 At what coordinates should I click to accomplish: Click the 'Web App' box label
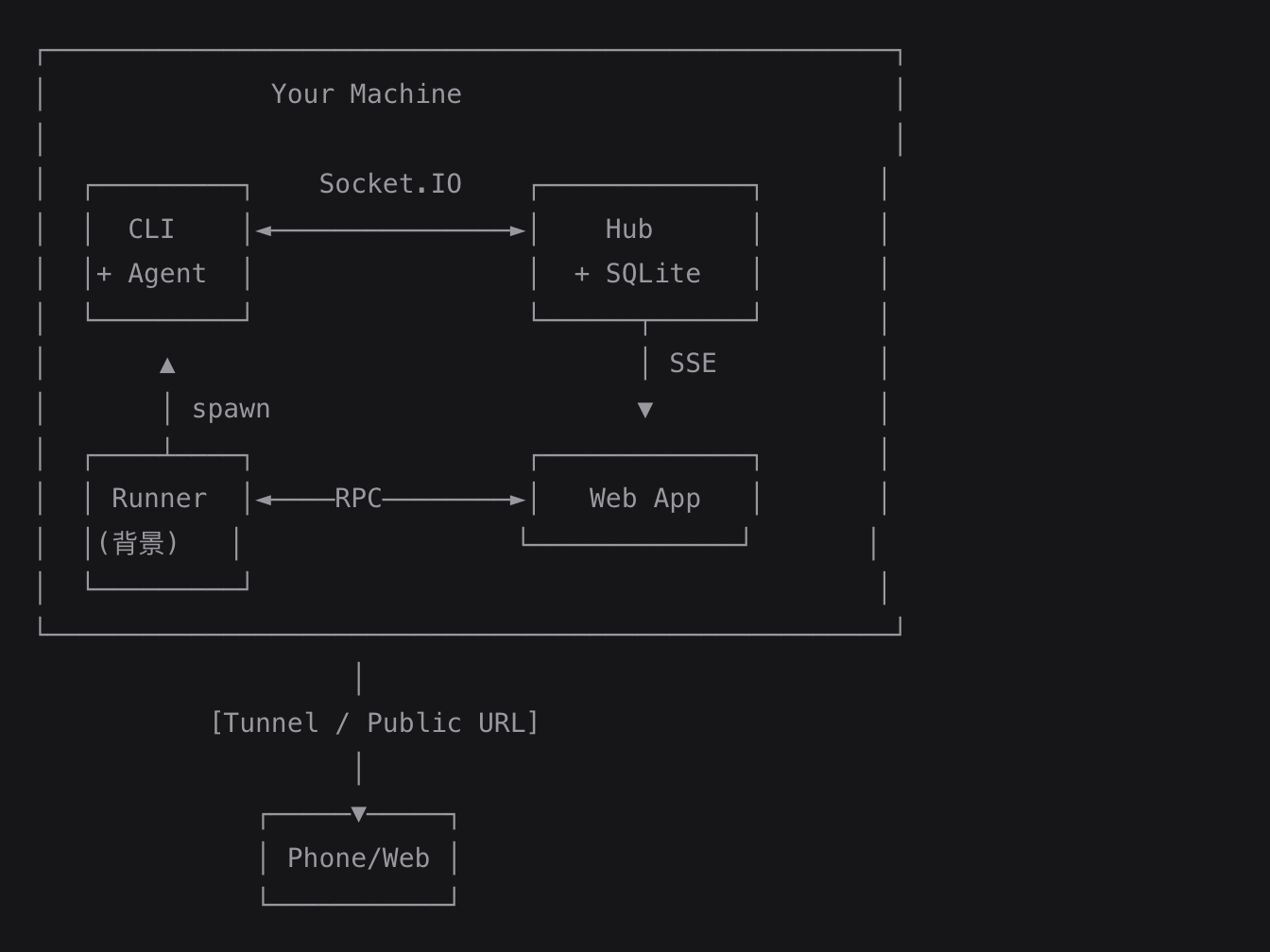click(644, 499)
